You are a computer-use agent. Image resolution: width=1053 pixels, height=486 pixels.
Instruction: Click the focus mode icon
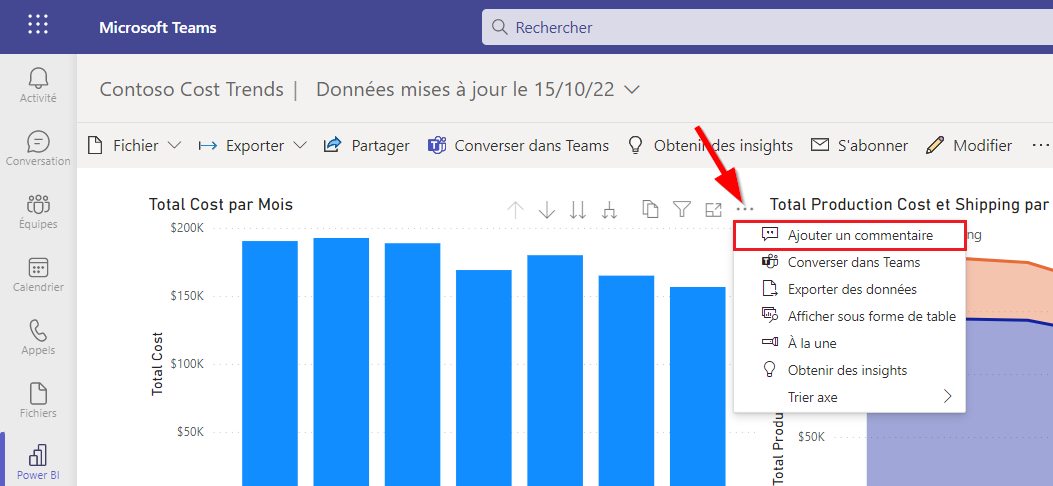pyautogui.click(x=713, y=209)
